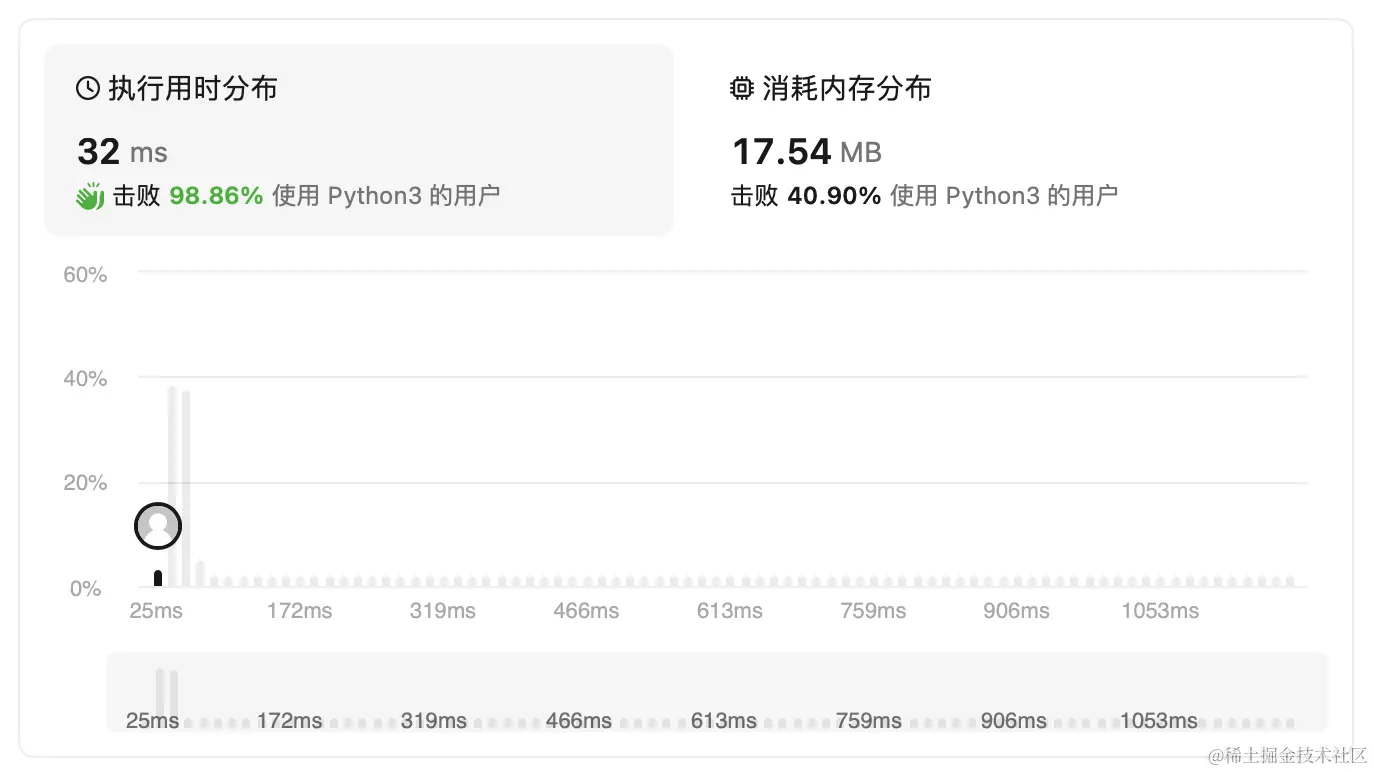Click the small black bar under the avatar
Viewport: 1374px width, 772px height.
158,578
